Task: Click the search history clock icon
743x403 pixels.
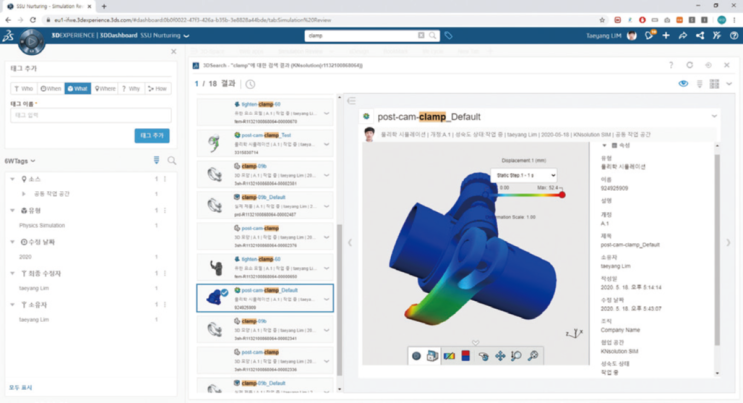Action: 250,84
